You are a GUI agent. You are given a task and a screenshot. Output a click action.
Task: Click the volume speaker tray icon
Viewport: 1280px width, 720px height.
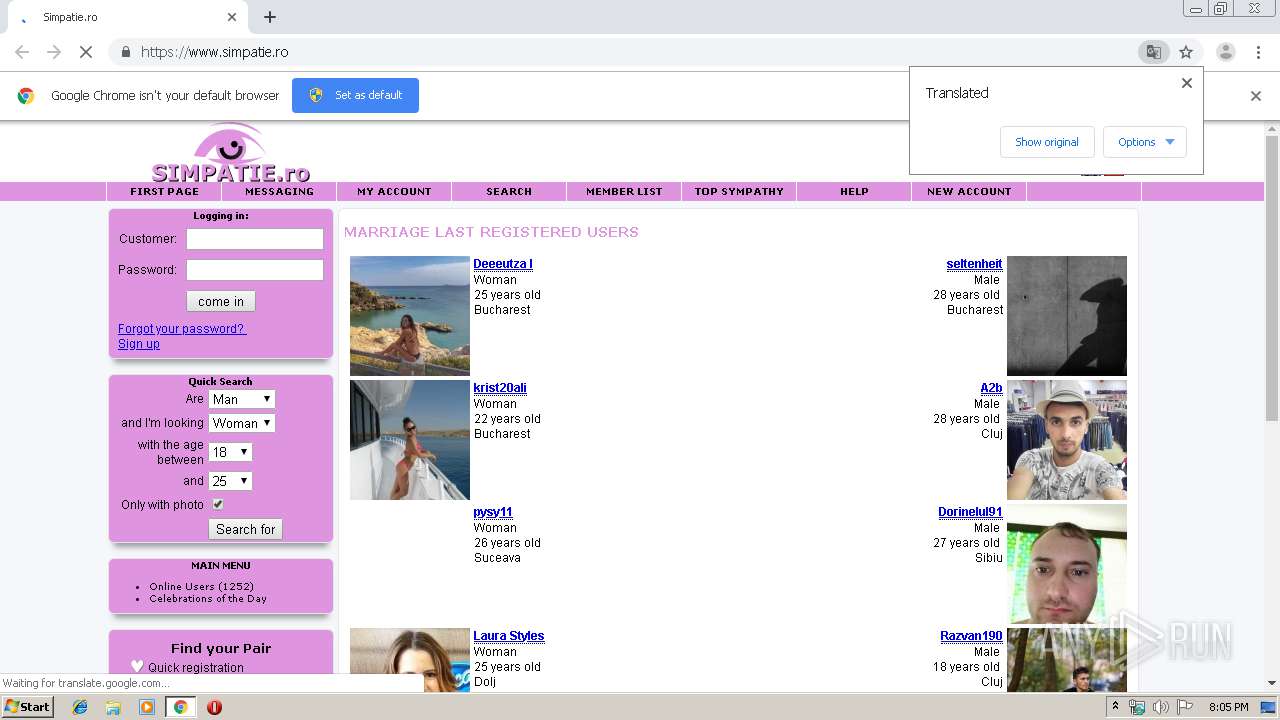(1160, 707)
